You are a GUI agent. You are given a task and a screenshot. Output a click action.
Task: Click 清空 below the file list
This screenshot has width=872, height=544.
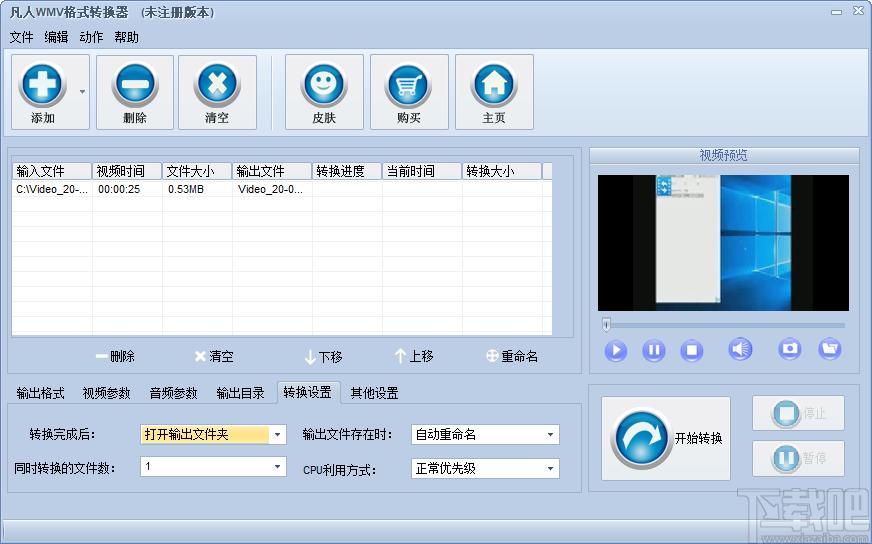coord(214,356)
